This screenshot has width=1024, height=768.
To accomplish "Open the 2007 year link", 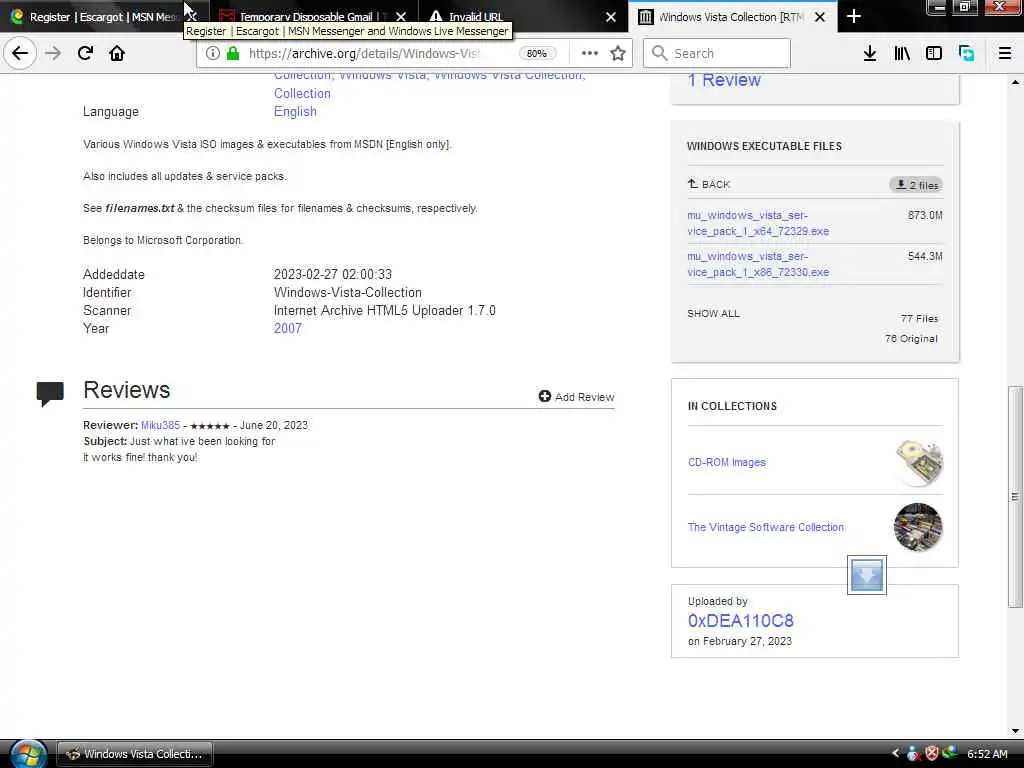I will click(288, 328).
